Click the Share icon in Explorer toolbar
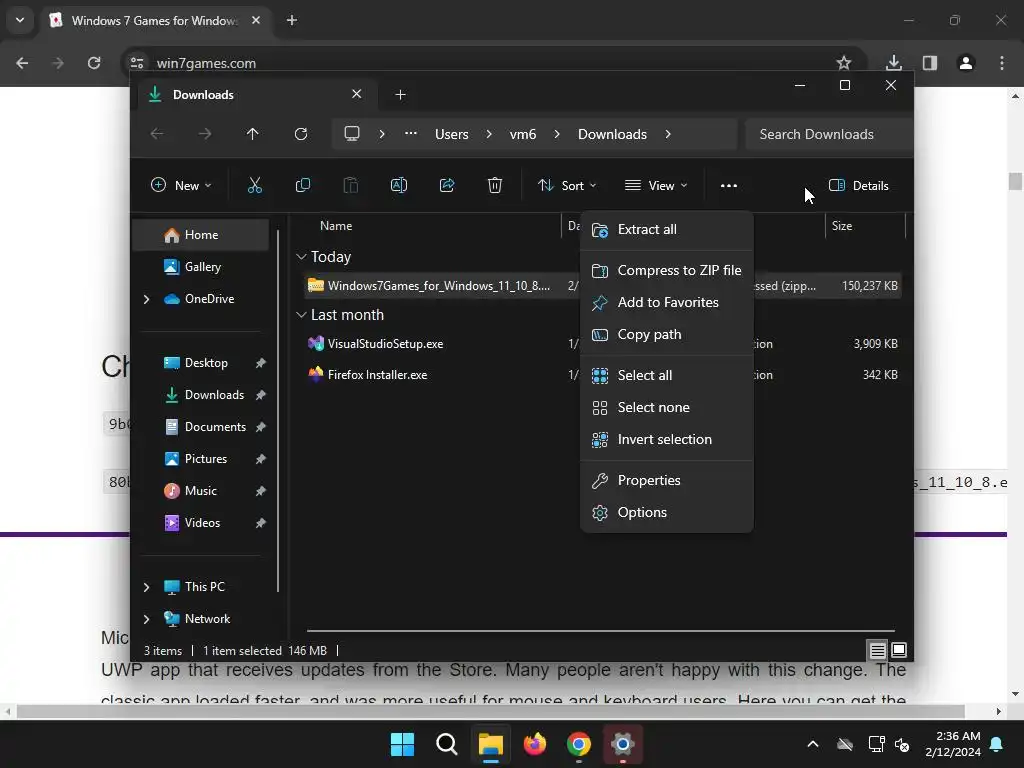 pyautogui.click(x=447, y=185)
